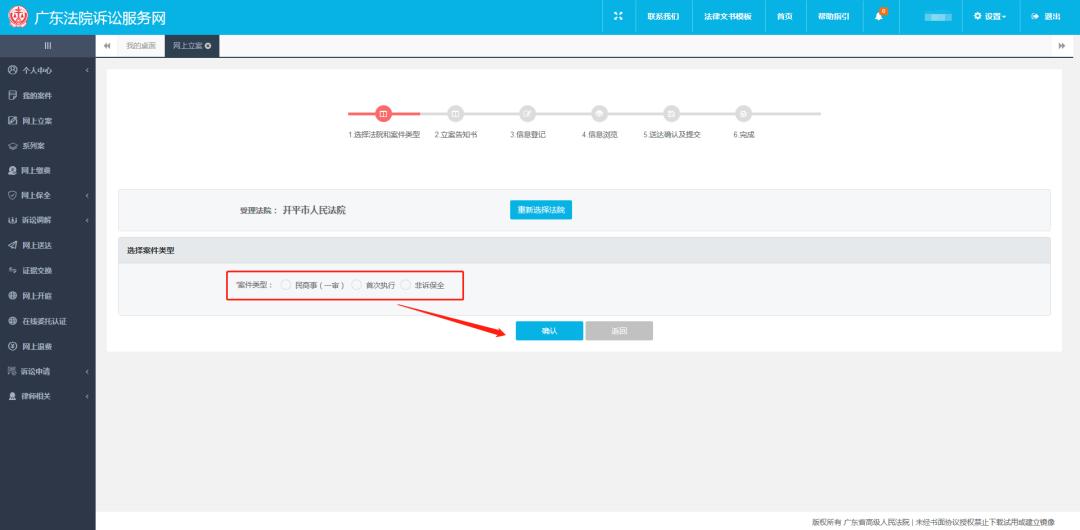Click the 系列案 stack icon
The image size is (1080, 530).
click(12, 146)
